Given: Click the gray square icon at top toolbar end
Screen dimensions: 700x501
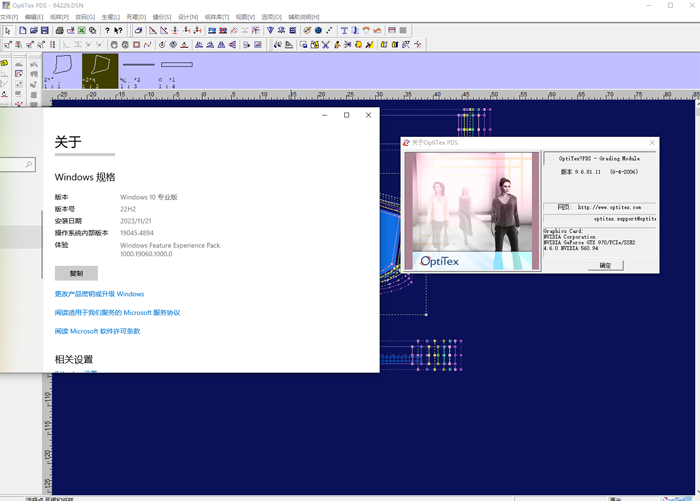Looking at the screenshot, I should pyautogui.click(x=403, y=31).
